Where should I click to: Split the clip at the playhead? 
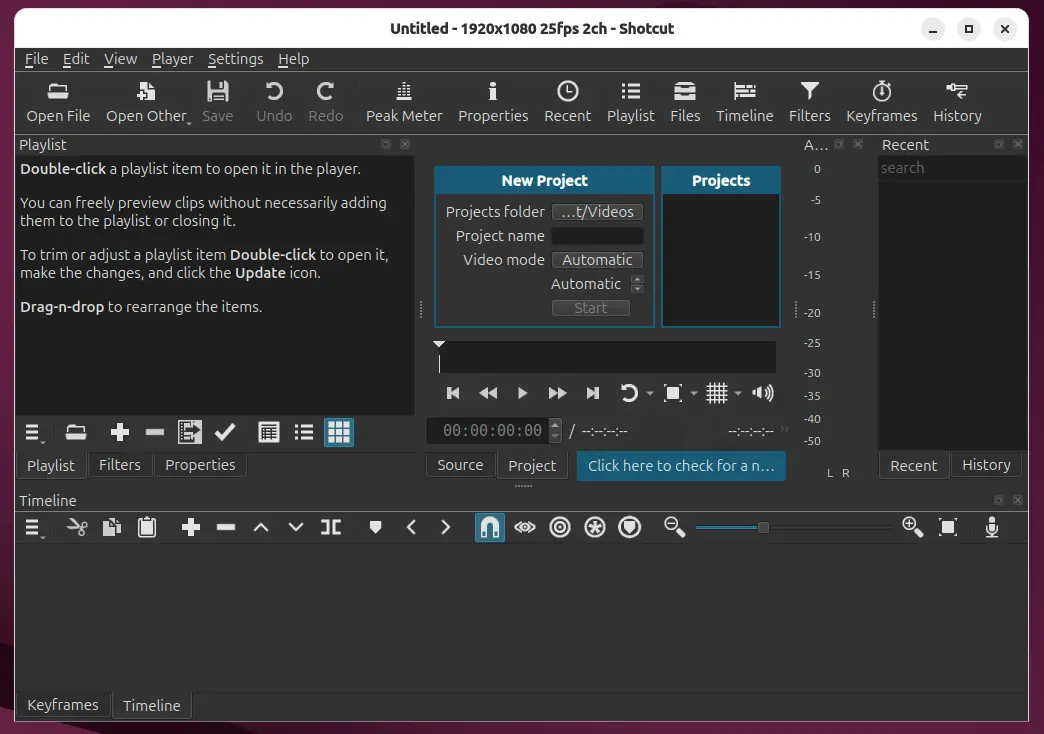pos(330,527)
